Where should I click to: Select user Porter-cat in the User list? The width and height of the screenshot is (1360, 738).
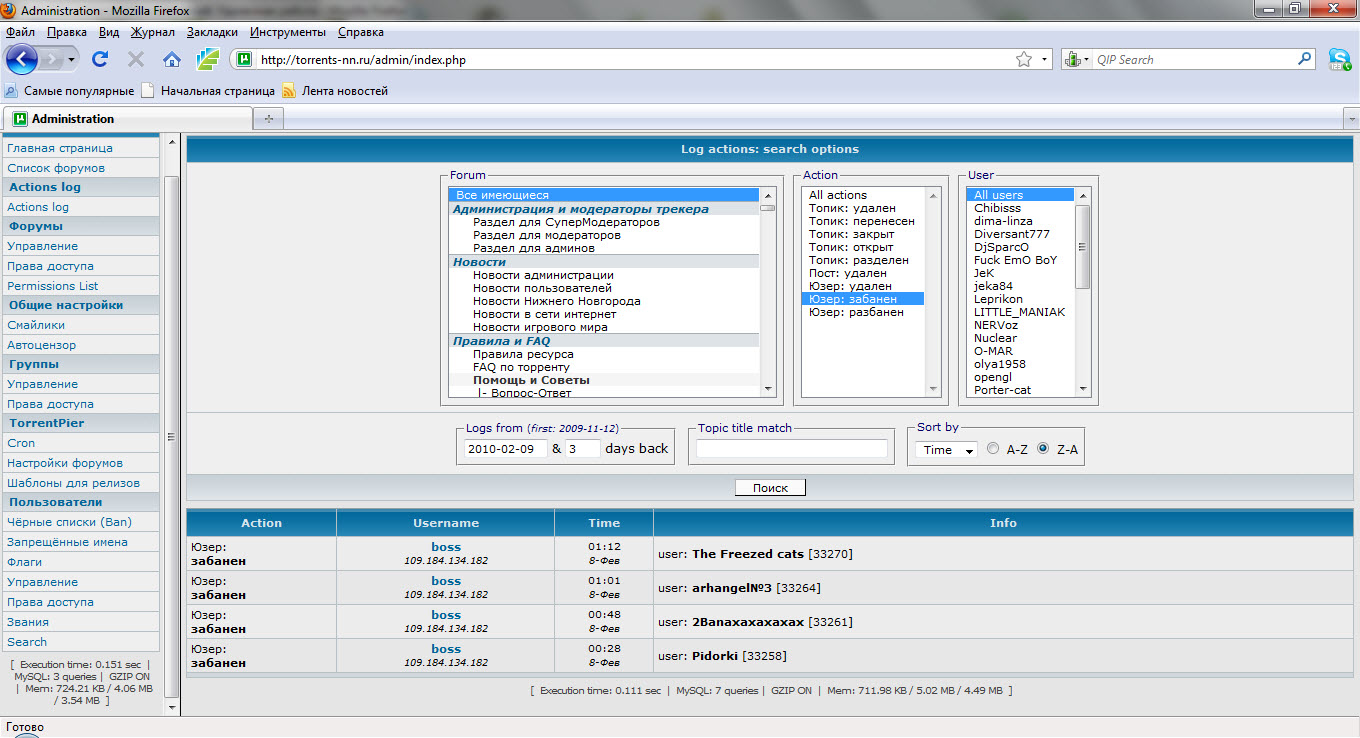point(1003,390)
